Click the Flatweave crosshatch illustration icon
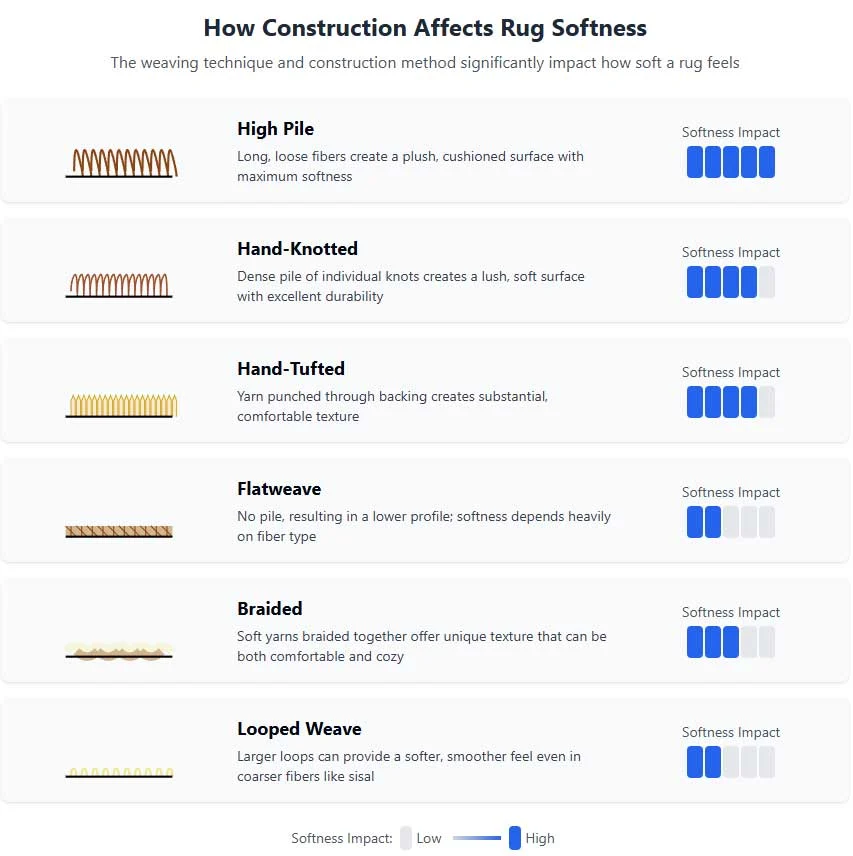The image size is (853, 856). (119, 531)
